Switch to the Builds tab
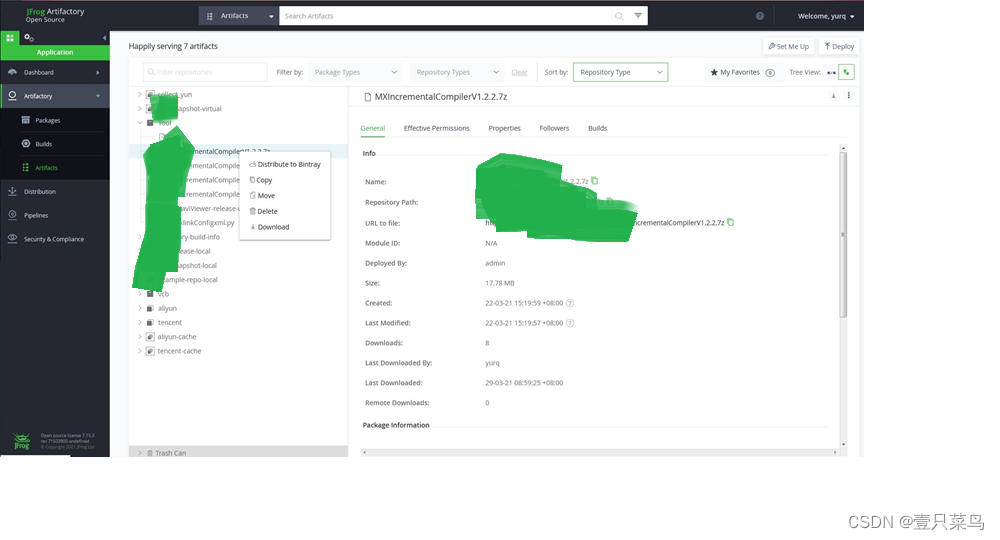The image size is (1000, 540). coord(598,128)
